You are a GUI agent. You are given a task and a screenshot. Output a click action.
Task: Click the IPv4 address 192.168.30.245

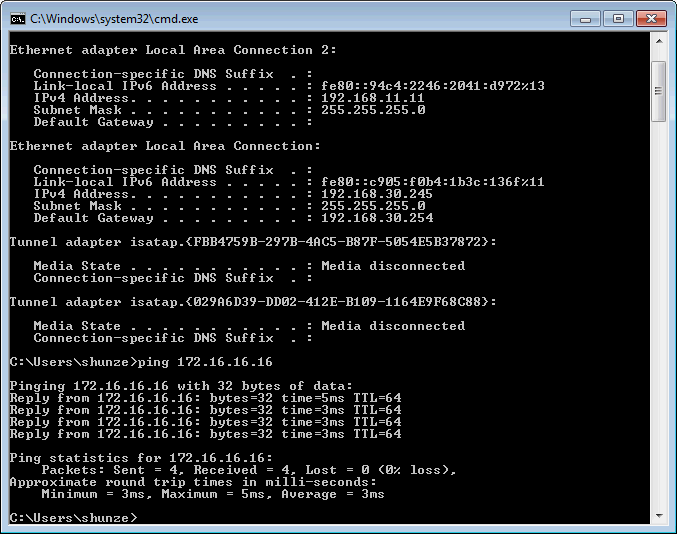[x=376, y=194]
